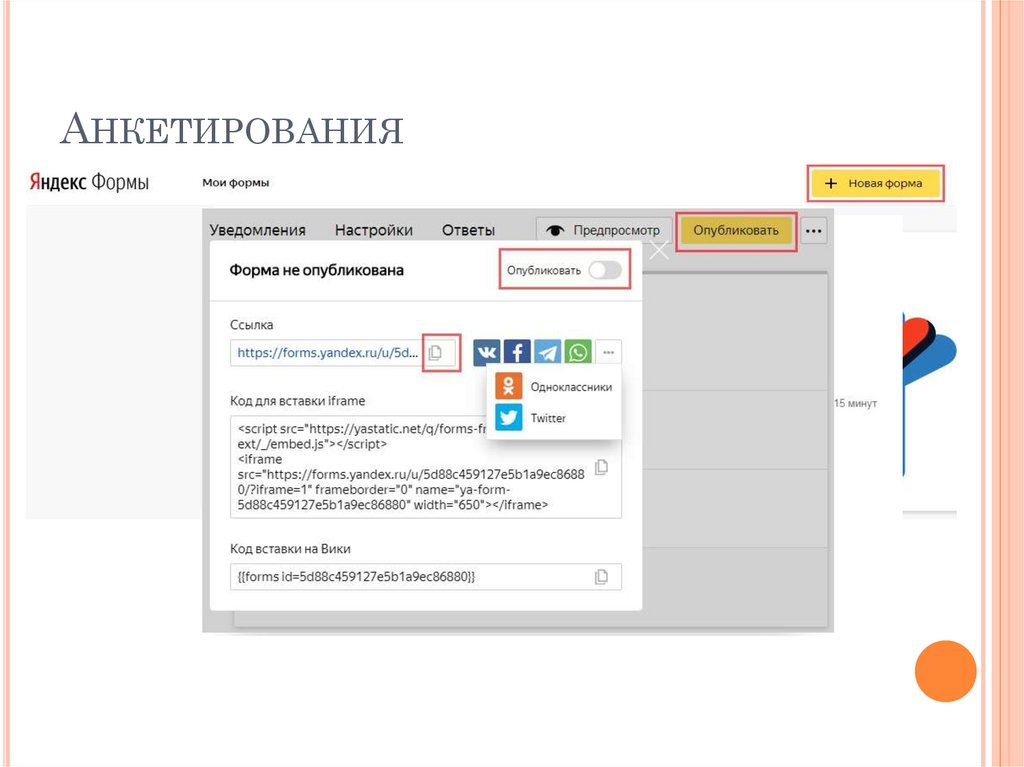Share the form via VK icon
This screenshot has height=767, width=1024.
coord(486,352)
